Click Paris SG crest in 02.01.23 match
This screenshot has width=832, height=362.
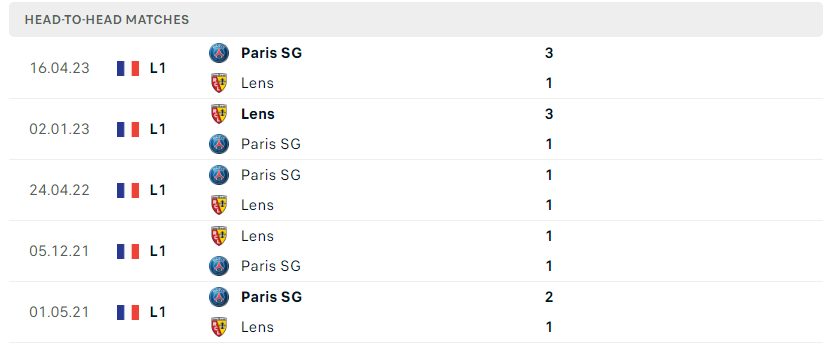coord(219,144)
